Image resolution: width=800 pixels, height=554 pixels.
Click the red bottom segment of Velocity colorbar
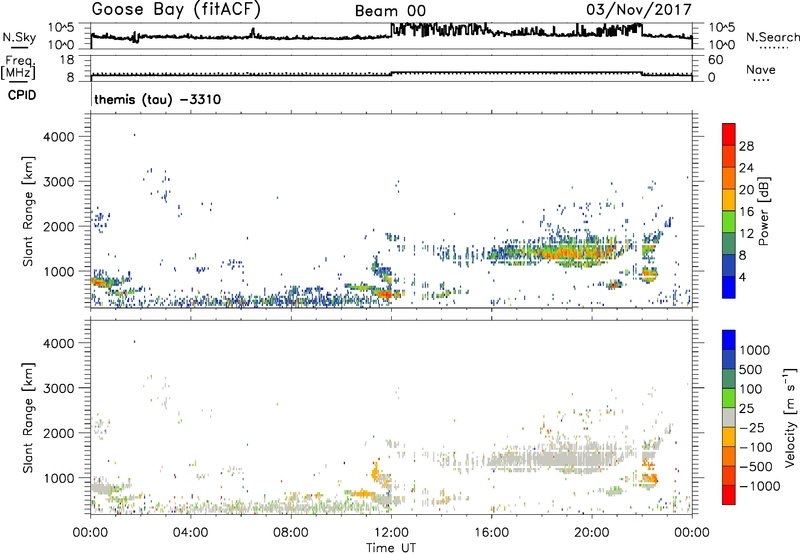pyautogui.click(x=729, y=495)
